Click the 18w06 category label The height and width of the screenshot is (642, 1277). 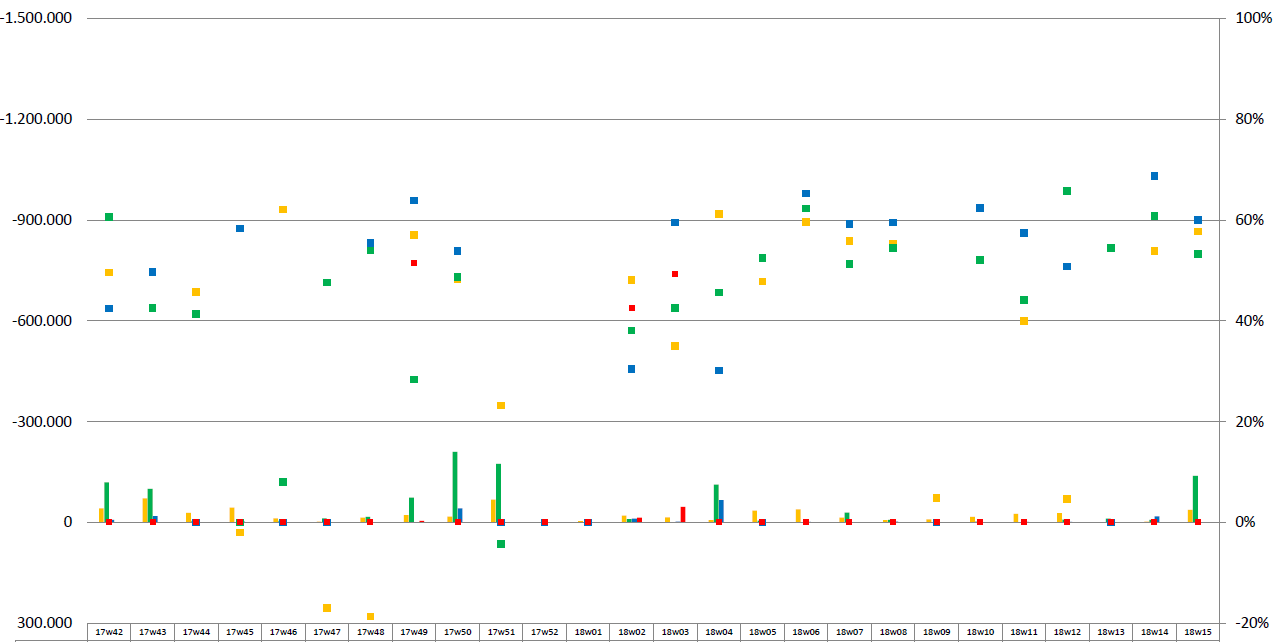805,632
